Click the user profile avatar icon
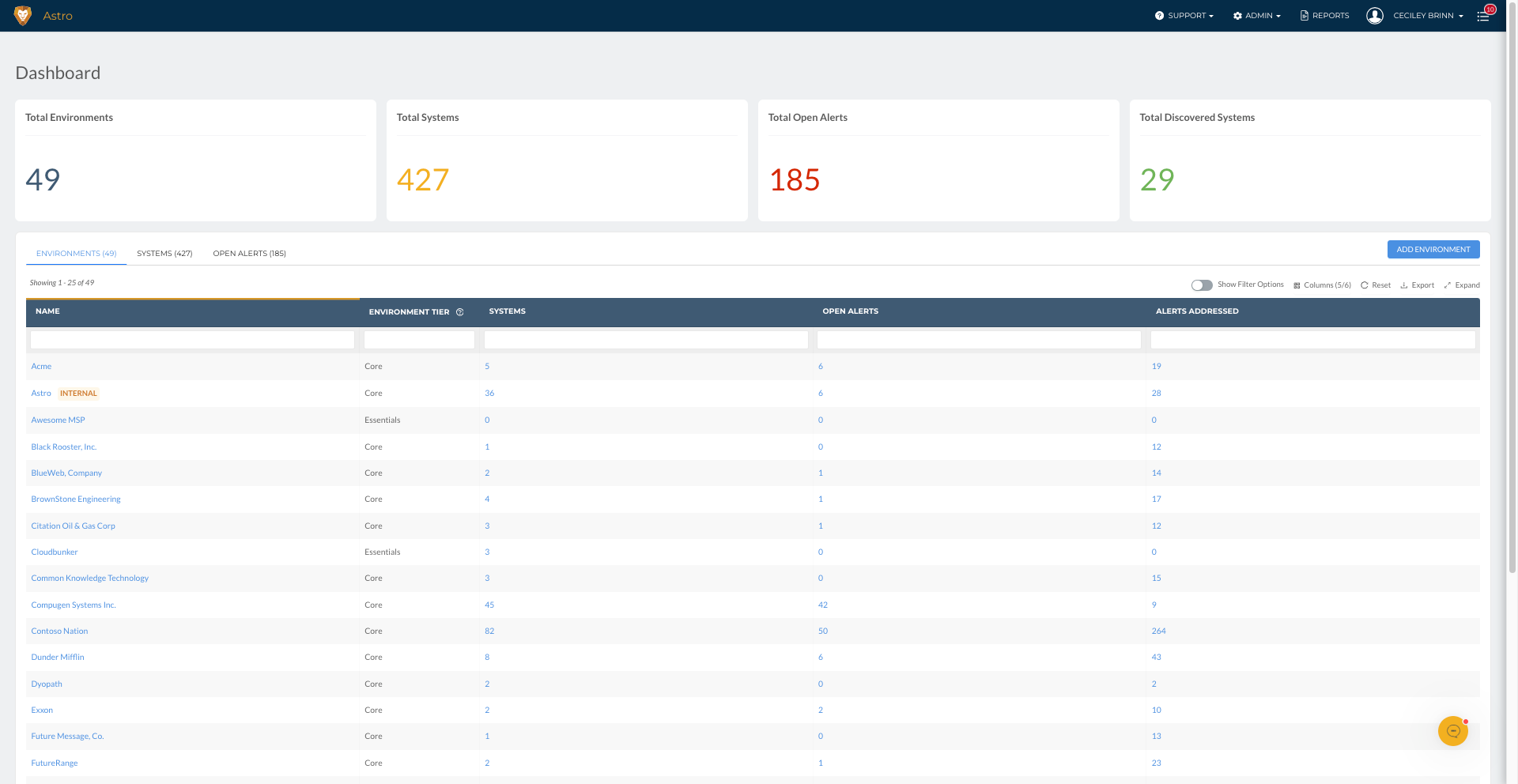The width and height of the screenshot is (1518, 784). [x=1375, y=16]
